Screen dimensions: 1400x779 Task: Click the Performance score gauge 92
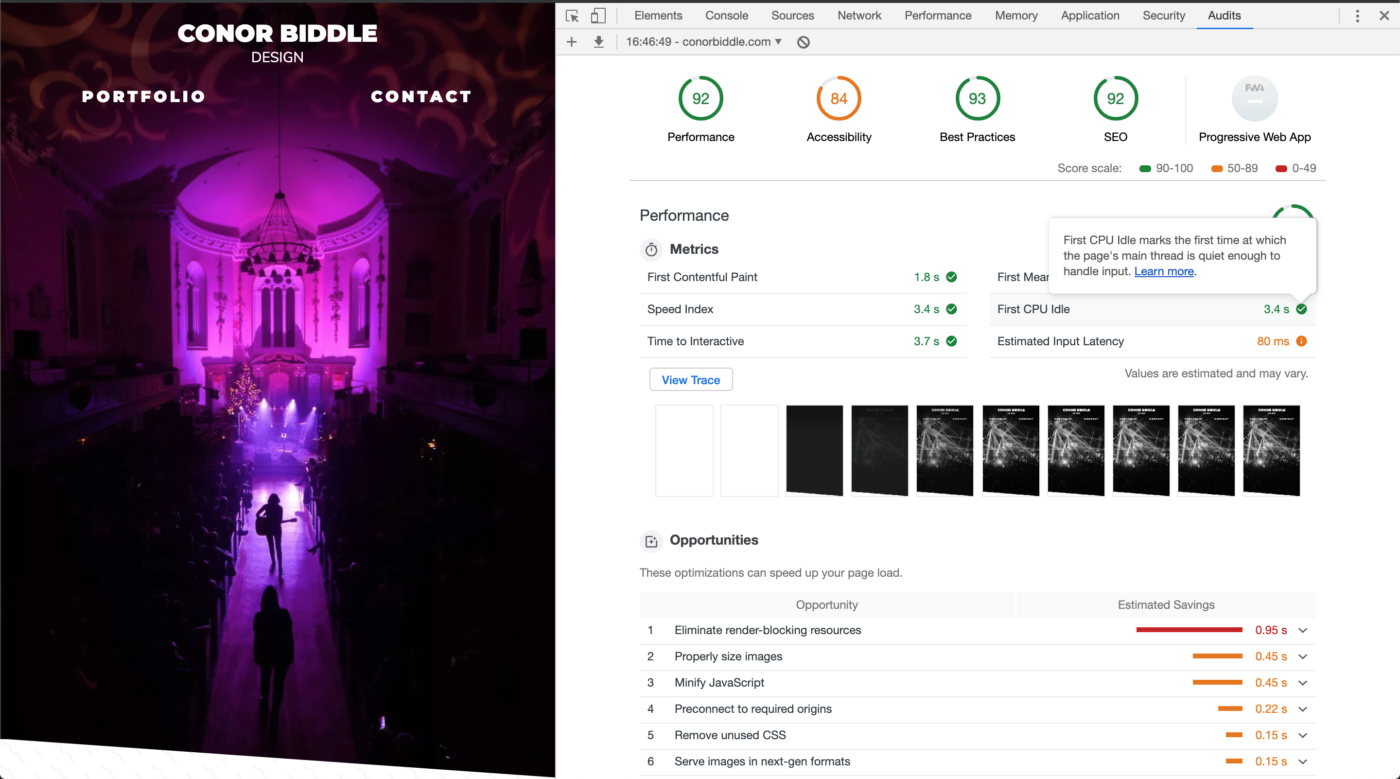(x=701, y=99)
